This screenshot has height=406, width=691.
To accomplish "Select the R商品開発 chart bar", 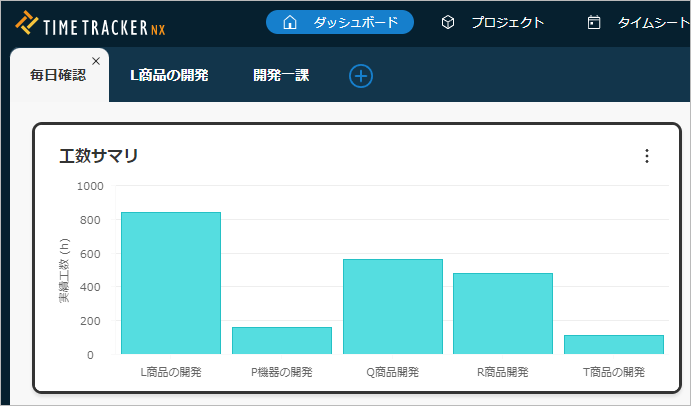I will pos(502,313).
